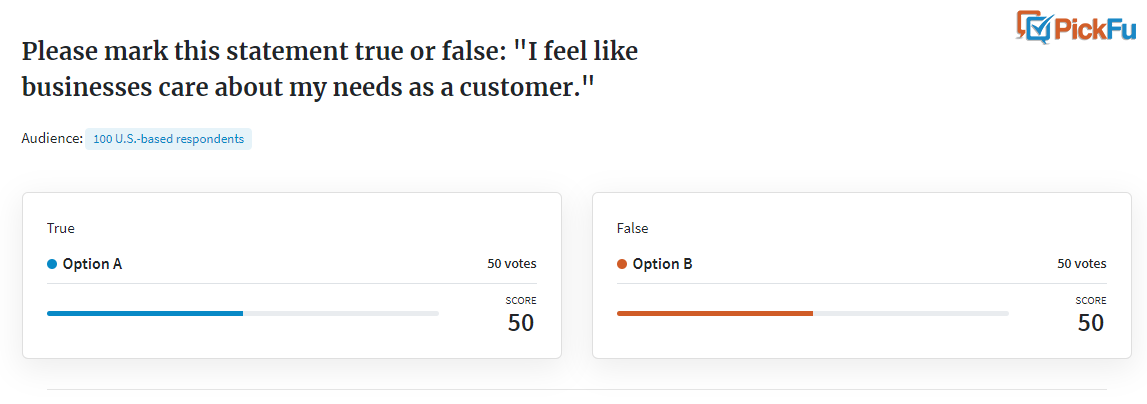Click the orange Option B progress bar

click(x=715, y=313)
